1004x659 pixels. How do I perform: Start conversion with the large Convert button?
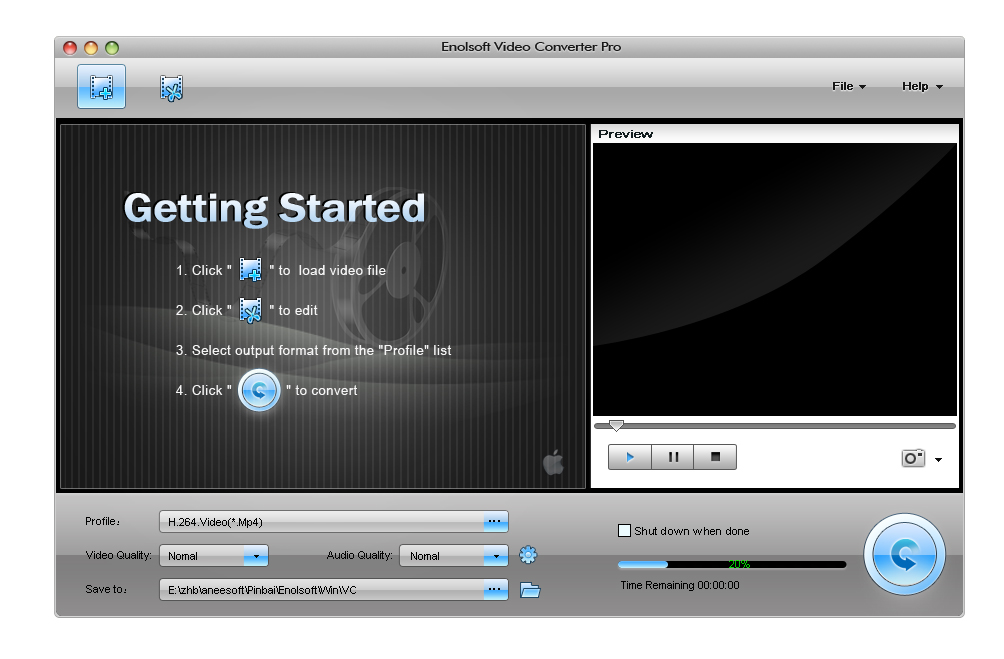tap(904, 555)
